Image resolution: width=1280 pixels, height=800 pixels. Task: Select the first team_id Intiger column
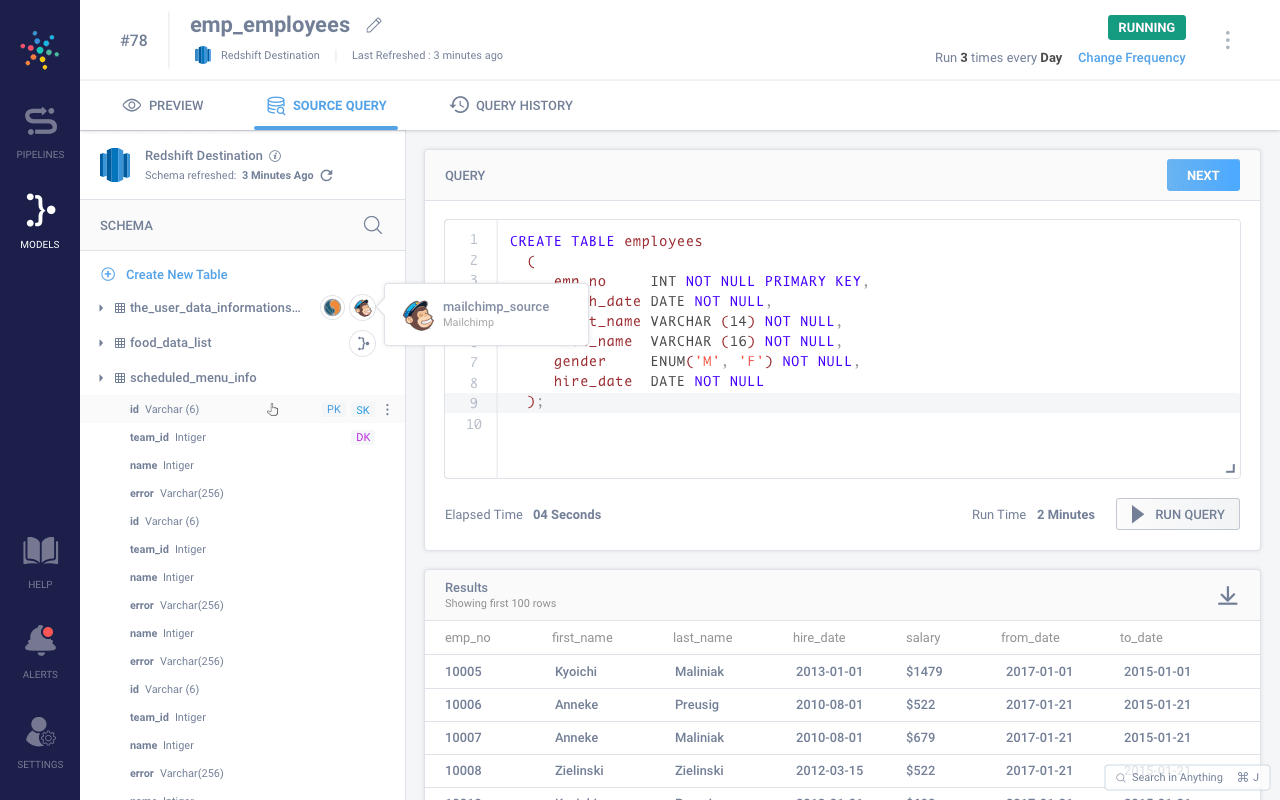click(x=242, y=437)
